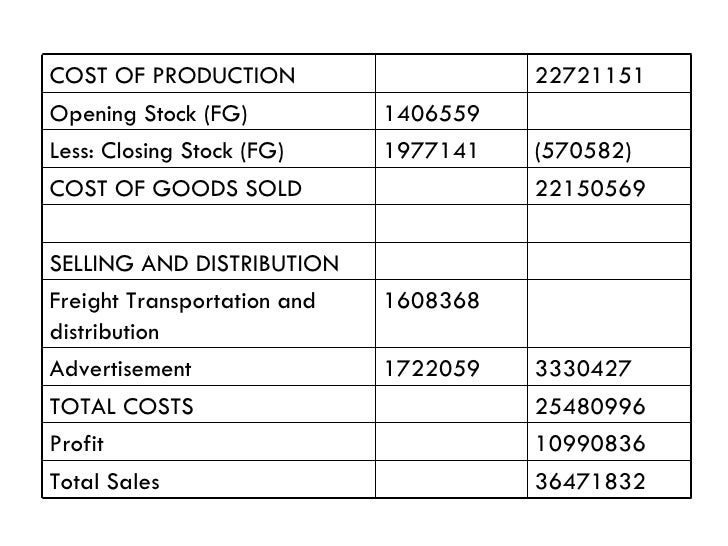Select the value 36471832
The height and width of the screenshot is (546, 728).
(x=590, y=481)
